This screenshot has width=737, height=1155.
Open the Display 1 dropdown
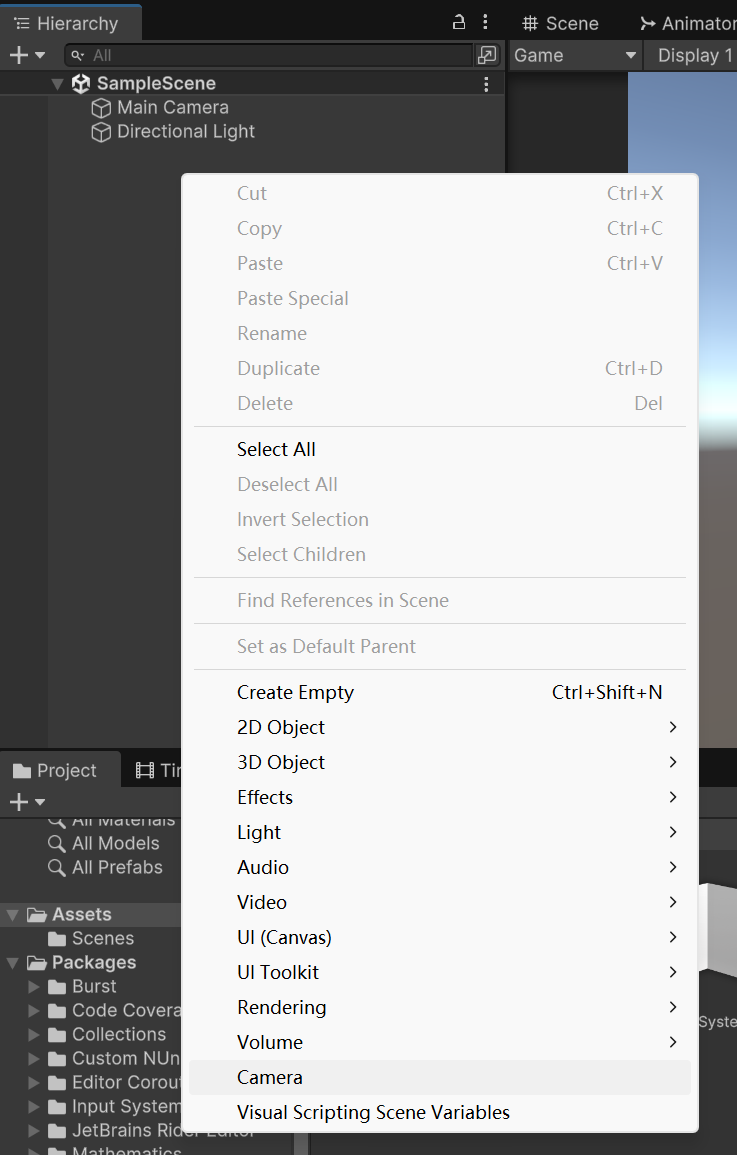tap(692, 55)
